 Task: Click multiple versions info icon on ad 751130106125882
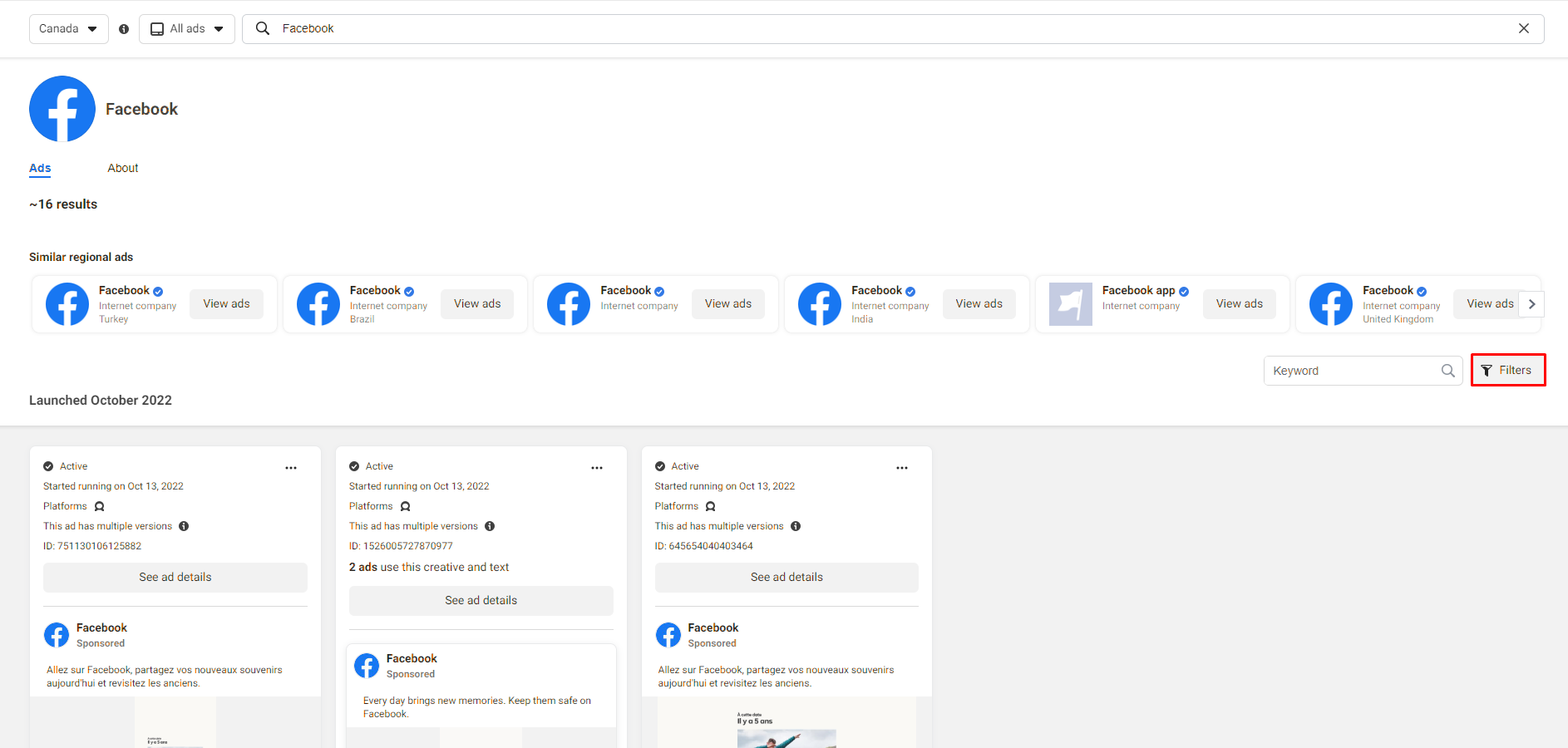(x=184, y=526)
